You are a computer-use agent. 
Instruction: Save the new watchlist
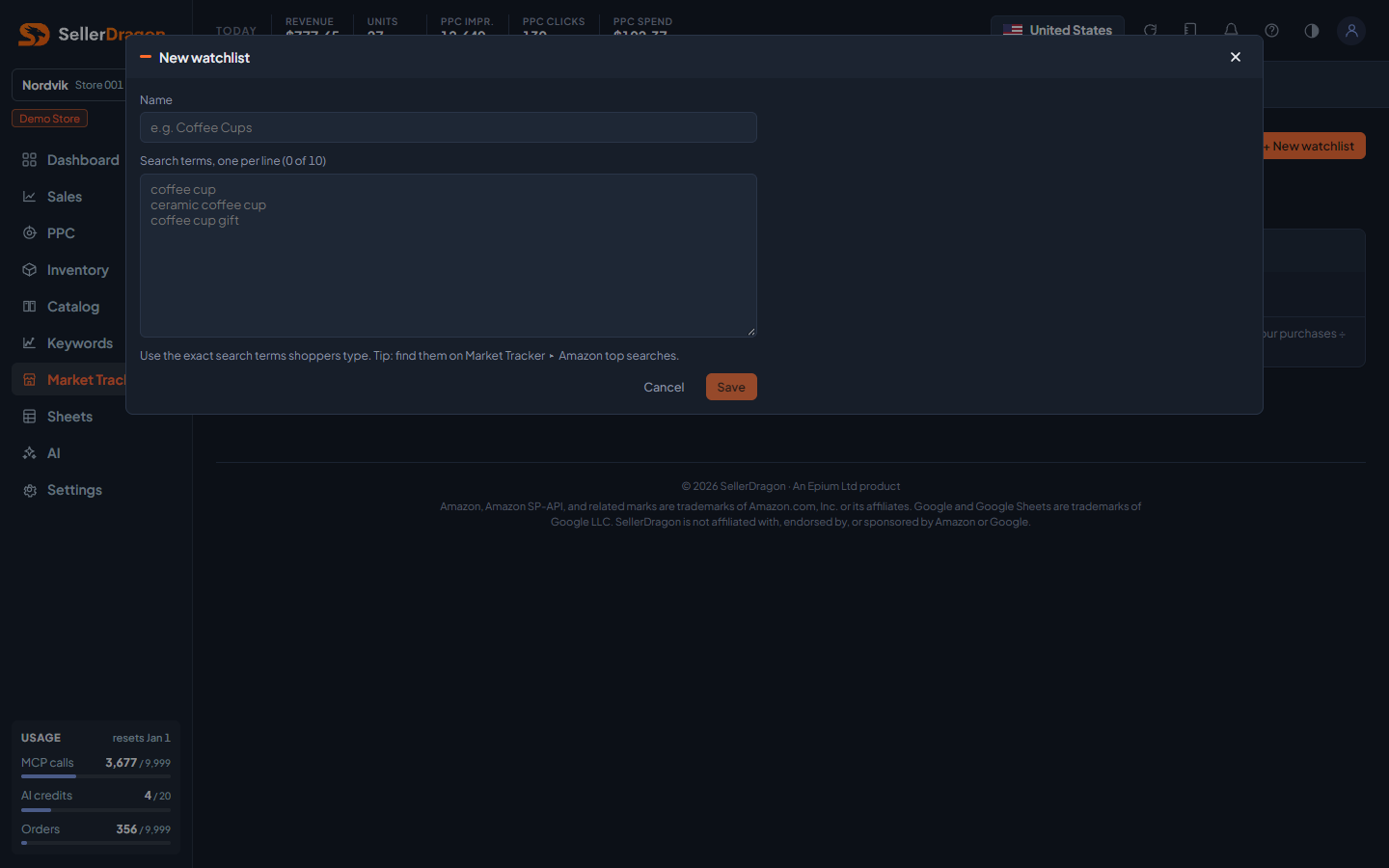coord(731,387)
